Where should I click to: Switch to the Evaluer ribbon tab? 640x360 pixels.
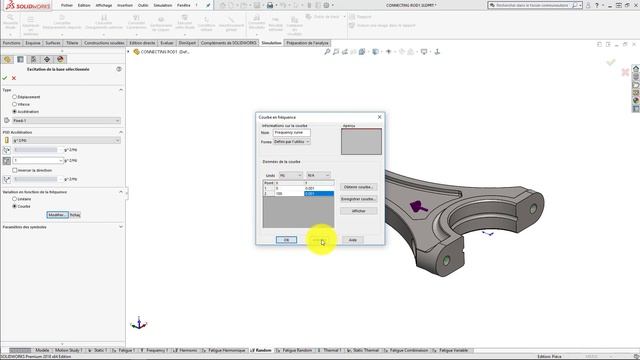click(x=167, y=43)
